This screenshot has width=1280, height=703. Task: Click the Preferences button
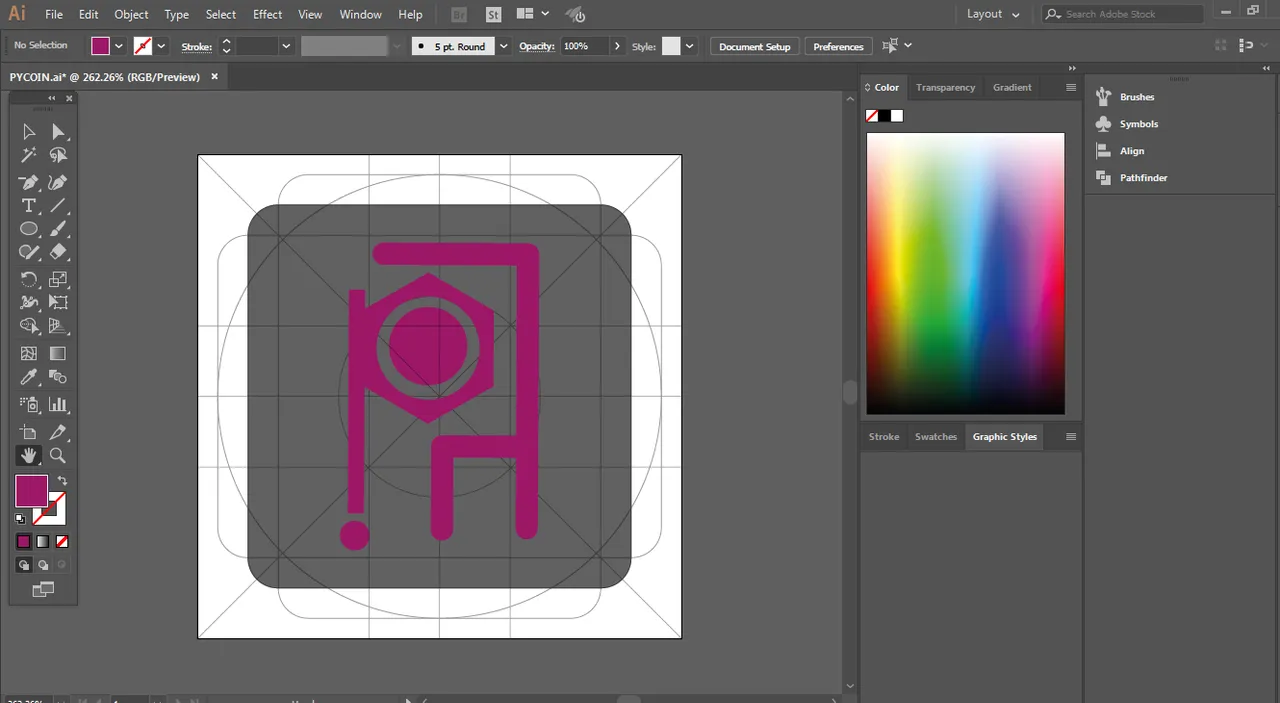tap(838, 47)
